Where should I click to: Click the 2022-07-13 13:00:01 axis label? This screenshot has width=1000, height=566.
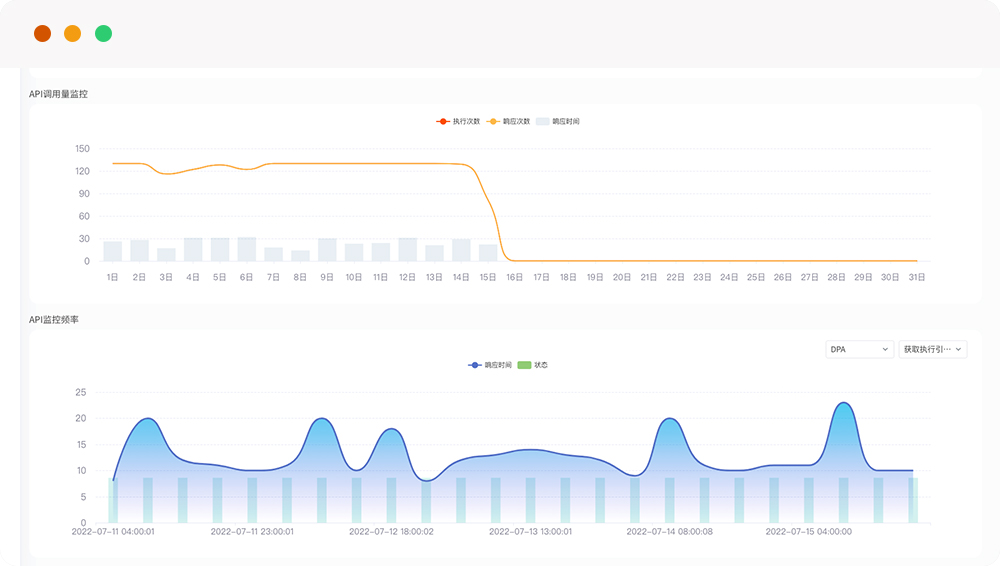coord(530,532)
